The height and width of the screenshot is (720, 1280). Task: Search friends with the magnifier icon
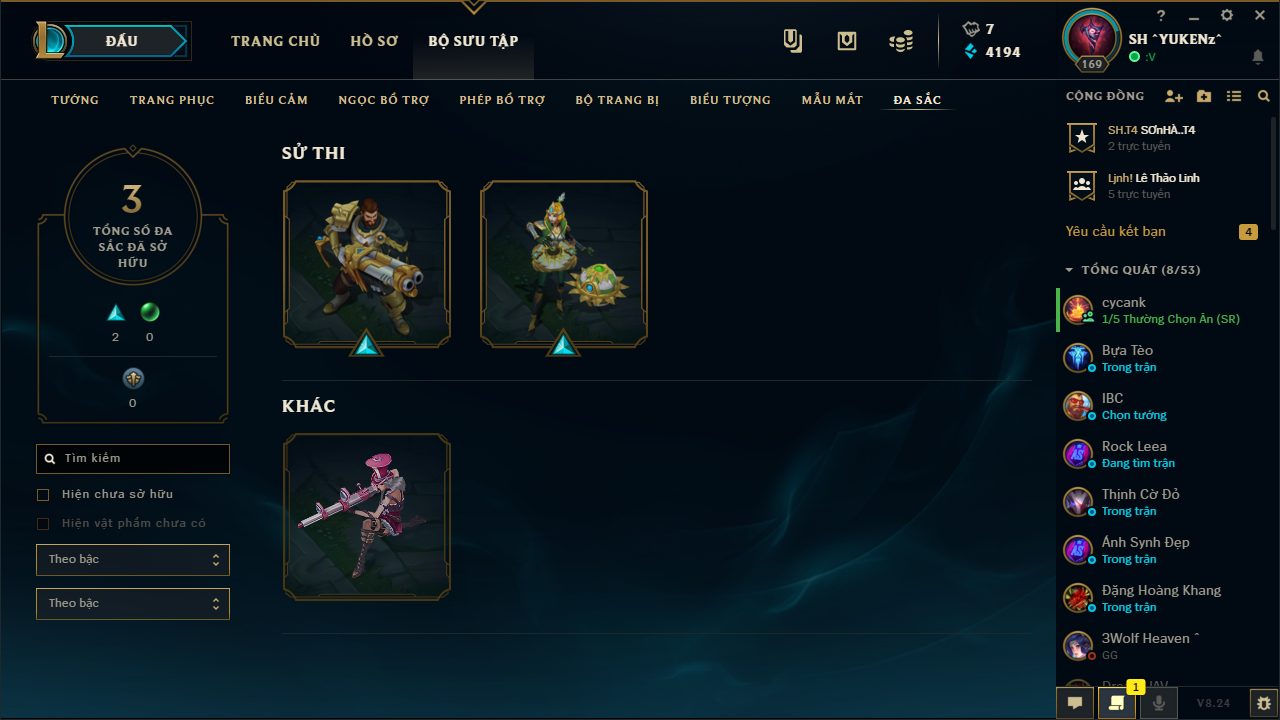(x=1264, y=97)
